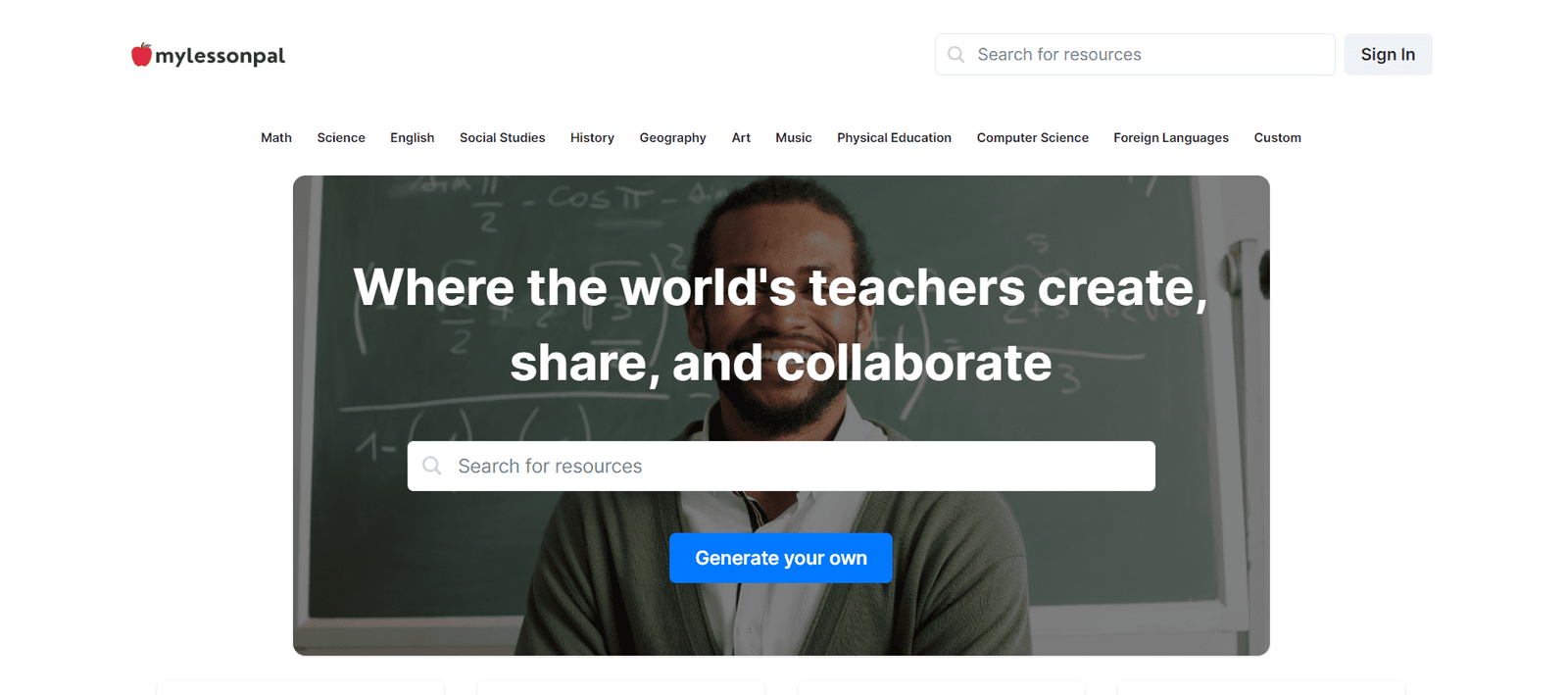Go to the English category
Image resolution: width=1568 pixels, height=695 pixels.
coord(412,138)
